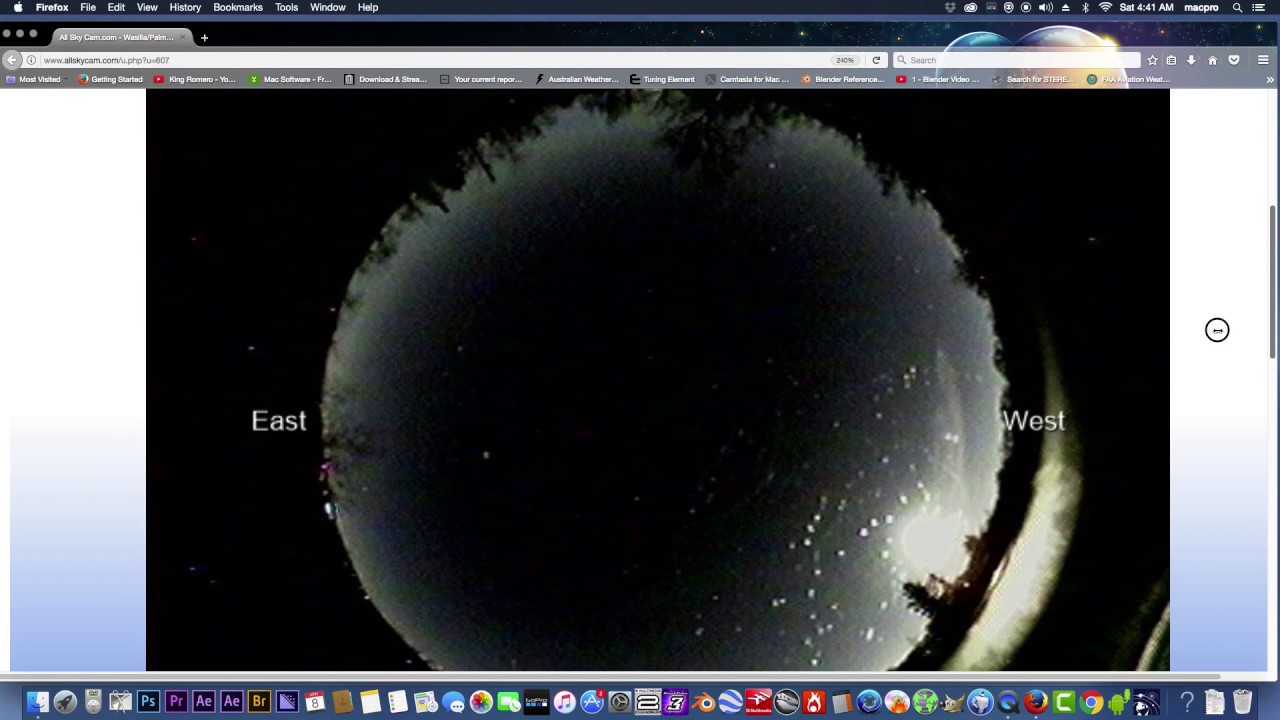Open the Window menu

tap(328, 7)
